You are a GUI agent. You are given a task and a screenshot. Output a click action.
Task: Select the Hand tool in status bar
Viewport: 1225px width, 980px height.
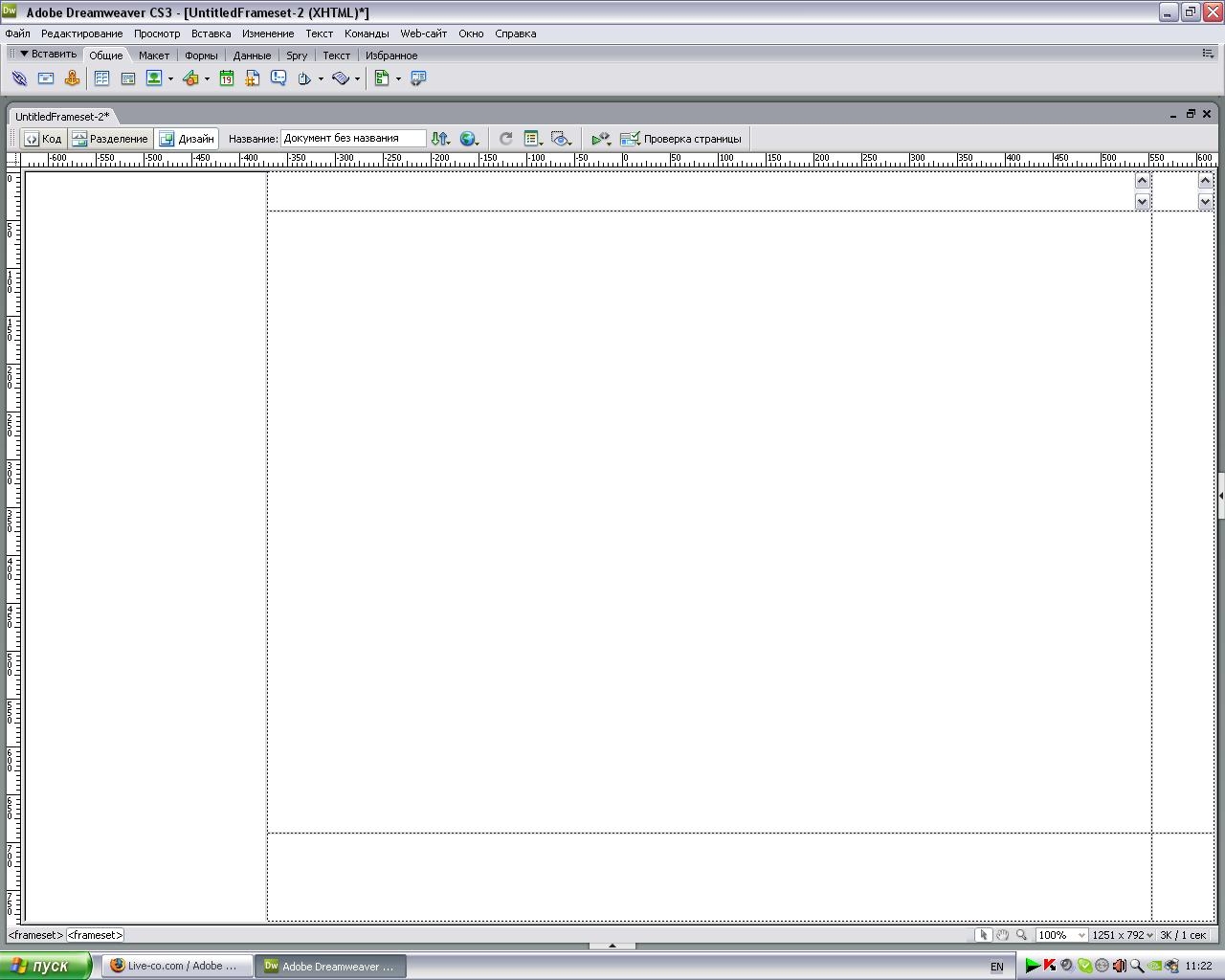coord(1002,935)
